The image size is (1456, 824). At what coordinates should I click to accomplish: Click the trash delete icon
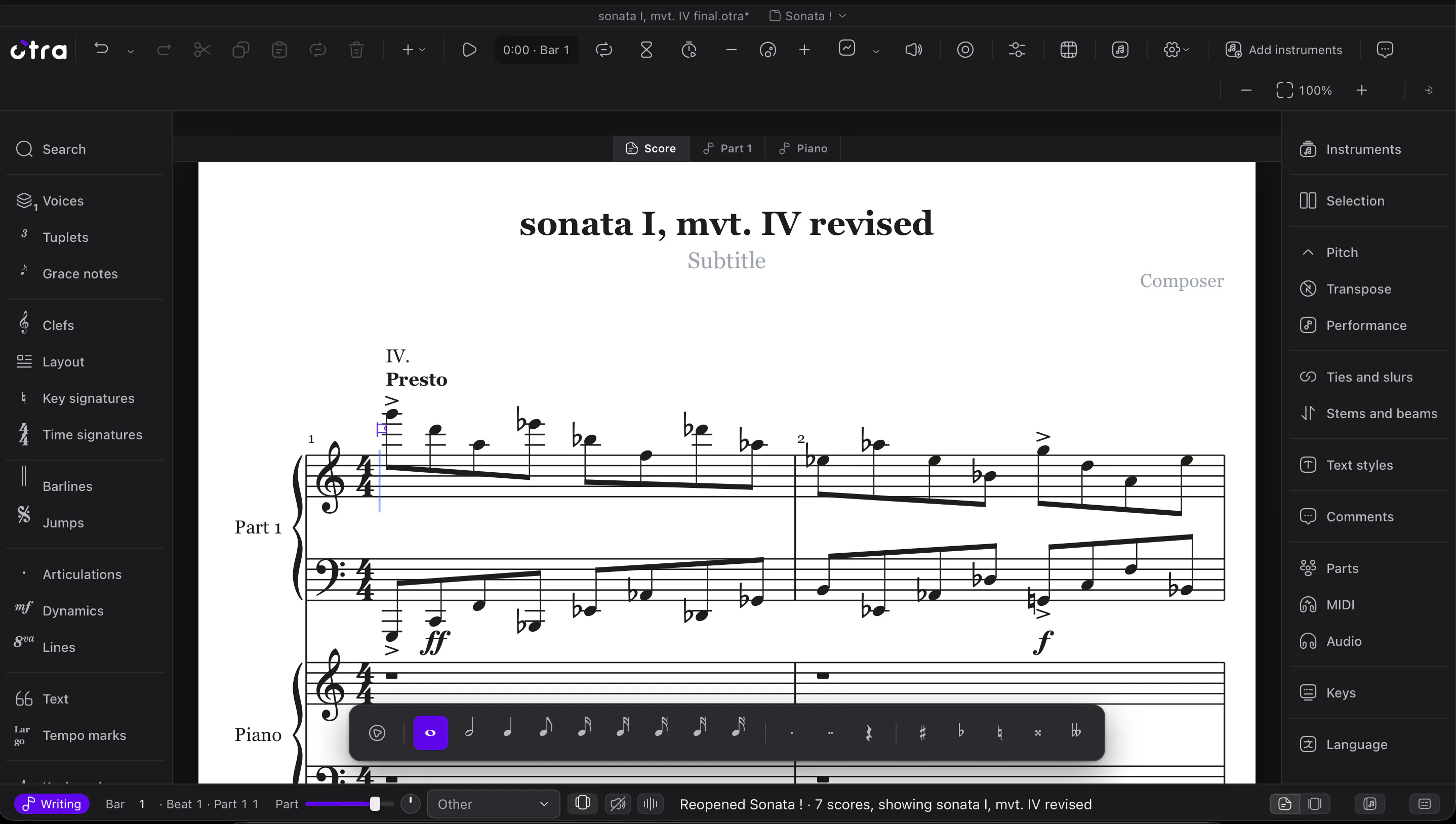point(356,50)
